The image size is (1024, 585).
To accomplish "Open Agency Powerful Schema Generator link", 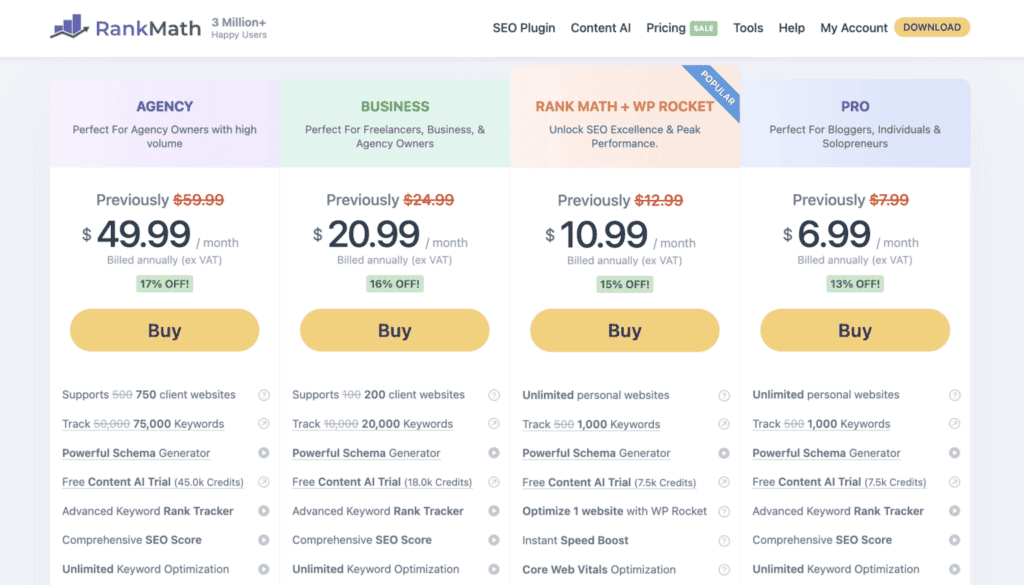I will point(136,453).
